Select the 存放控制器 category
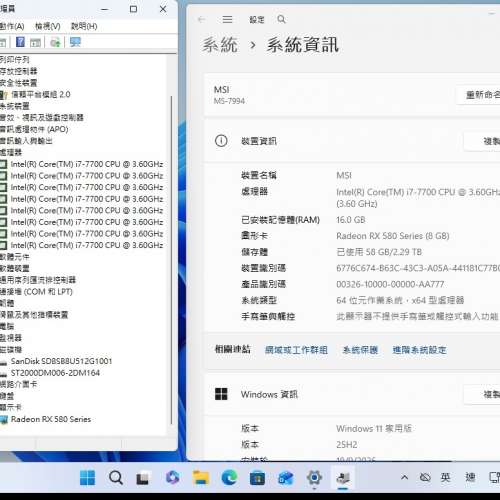Viewport: 500px width, 500px height. 18,71
